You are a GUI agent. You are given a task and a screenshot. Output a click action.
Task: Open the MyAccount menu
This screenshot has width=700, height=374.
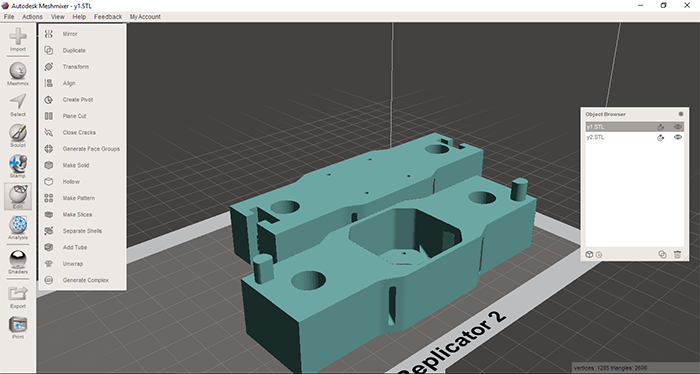coord(145,17)
